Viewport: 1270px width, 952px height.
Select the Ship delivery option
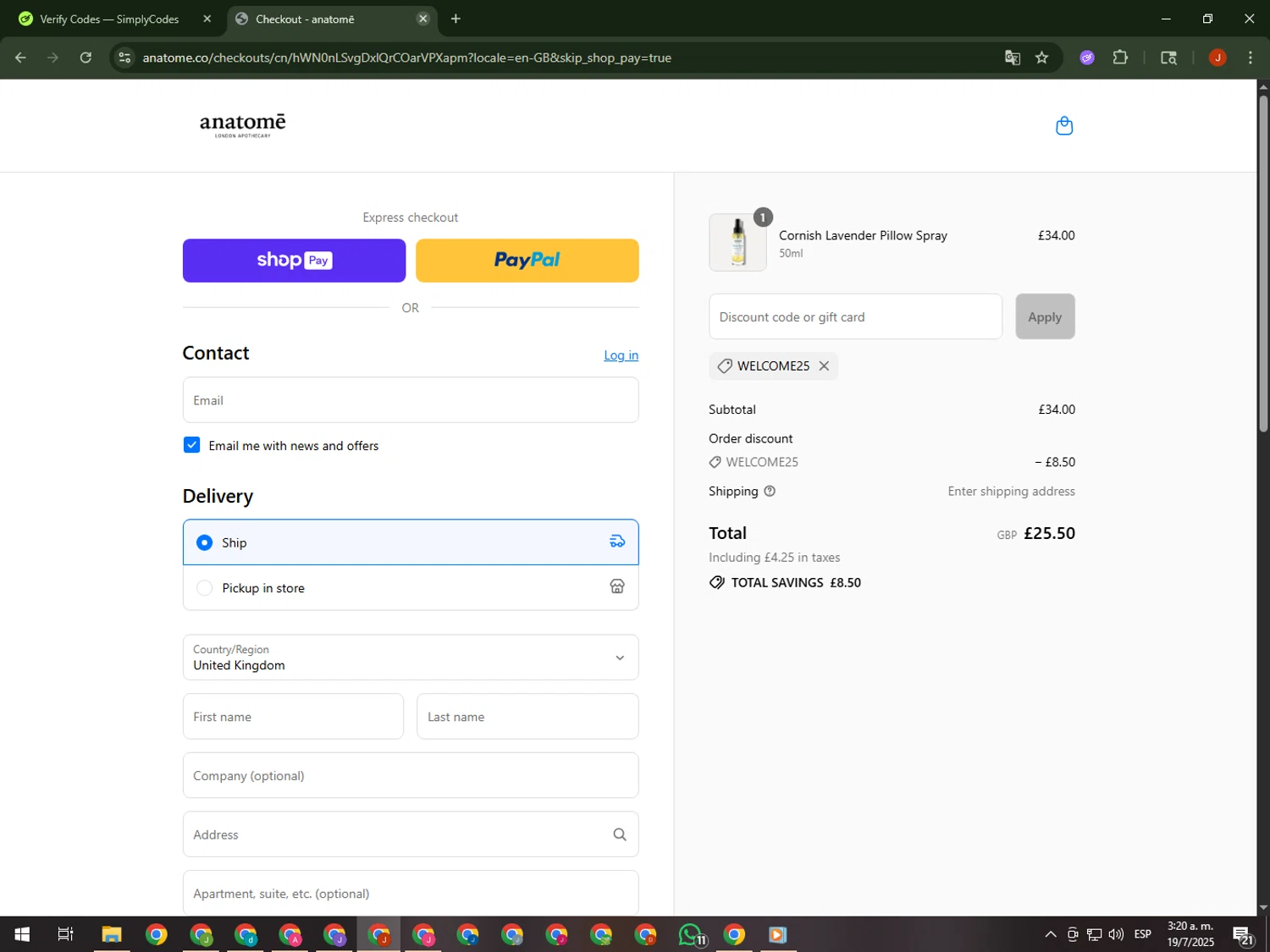tap(411, 542)
